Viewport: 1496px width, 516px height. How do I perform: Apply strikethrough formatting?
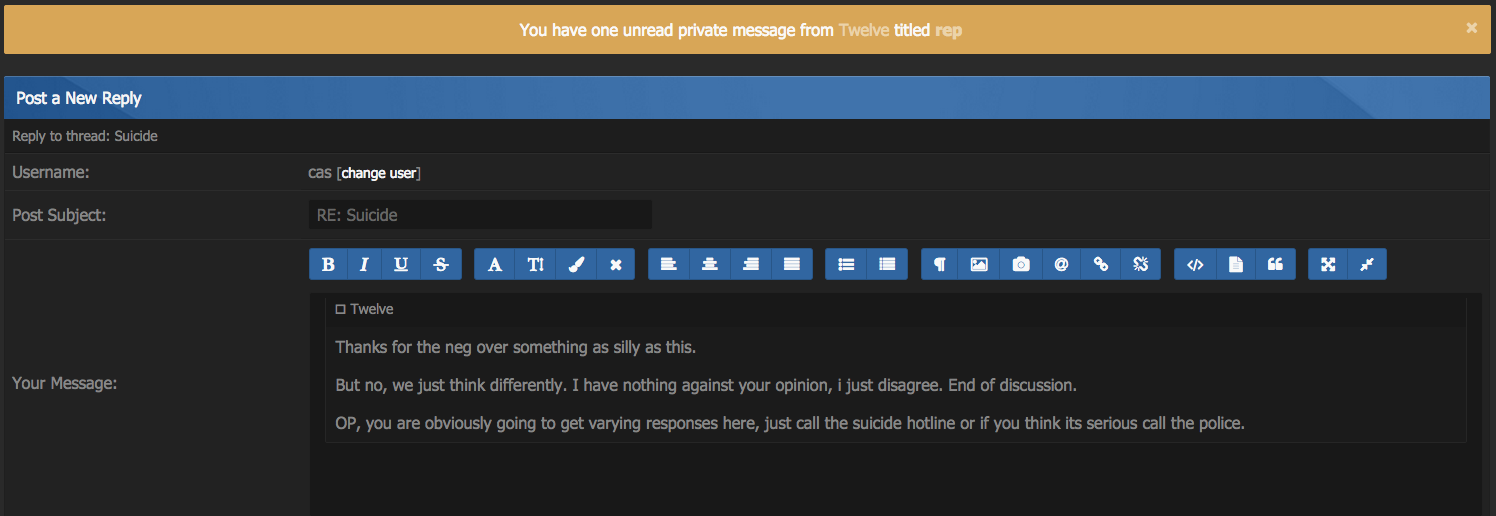[x=441, y=264]
